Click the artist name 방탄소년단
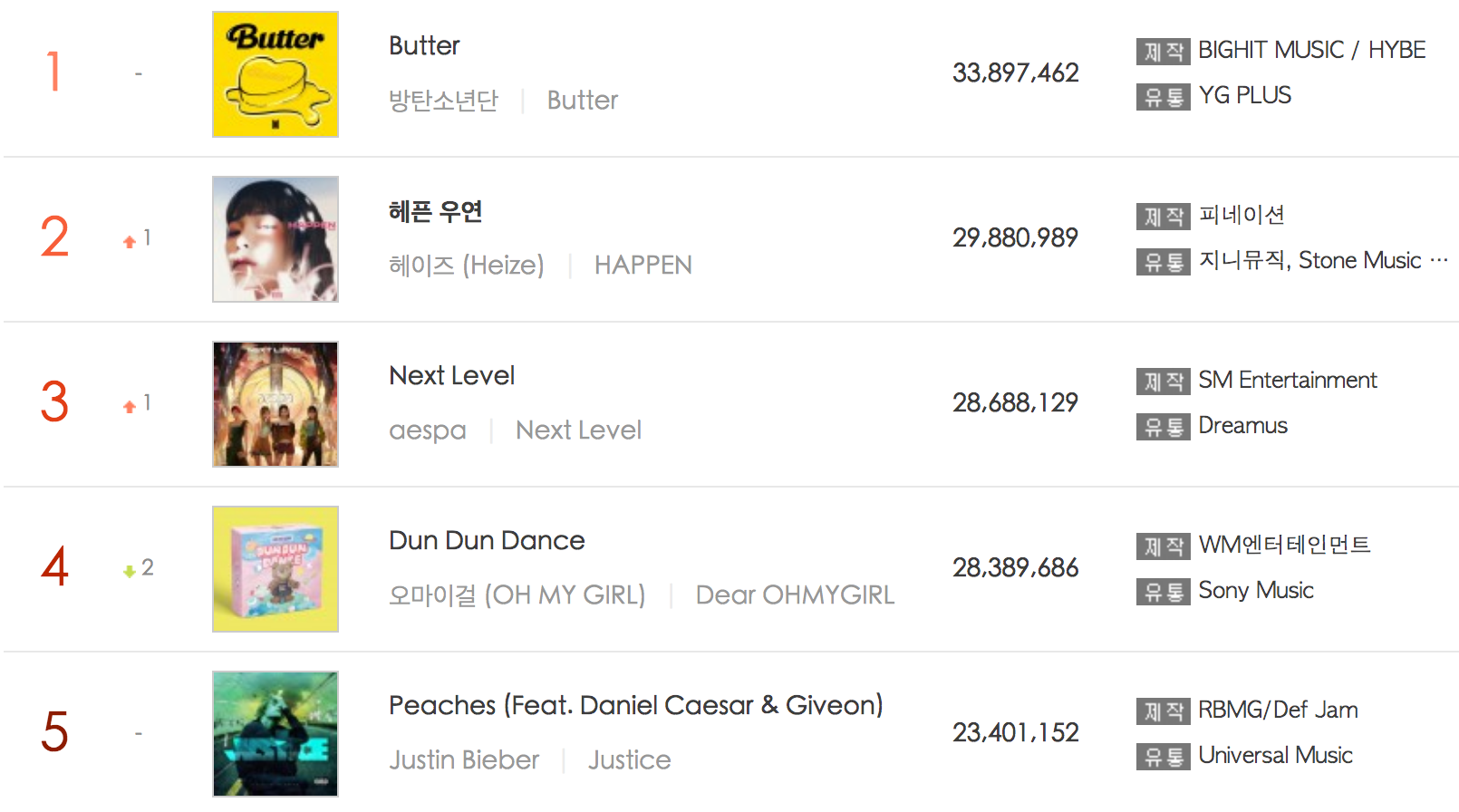The width and height of the screenshot is (1459, 812). [443, 100]
